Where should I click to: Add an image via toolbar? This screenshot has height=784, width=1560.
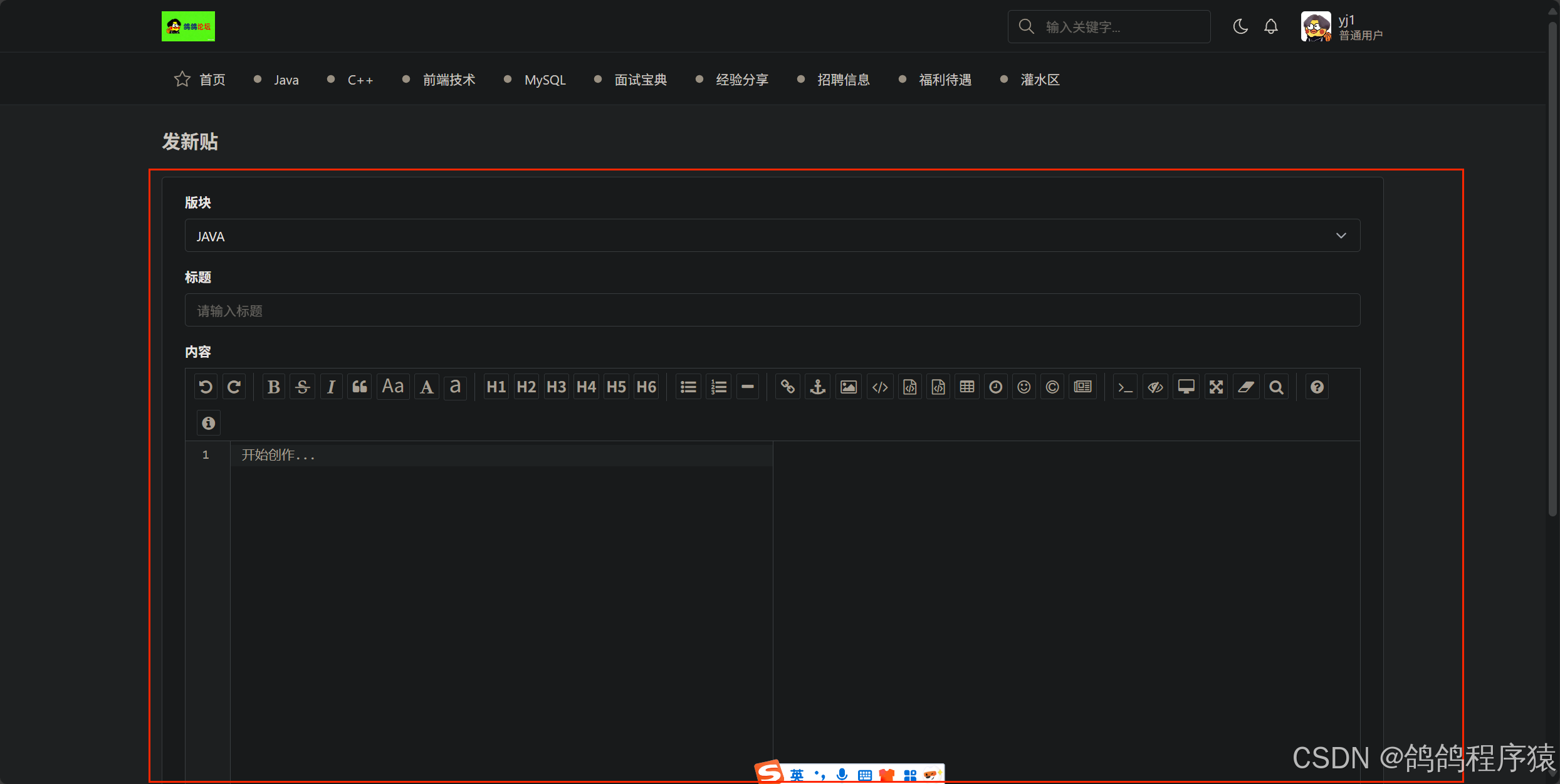[x=849, y=387]
